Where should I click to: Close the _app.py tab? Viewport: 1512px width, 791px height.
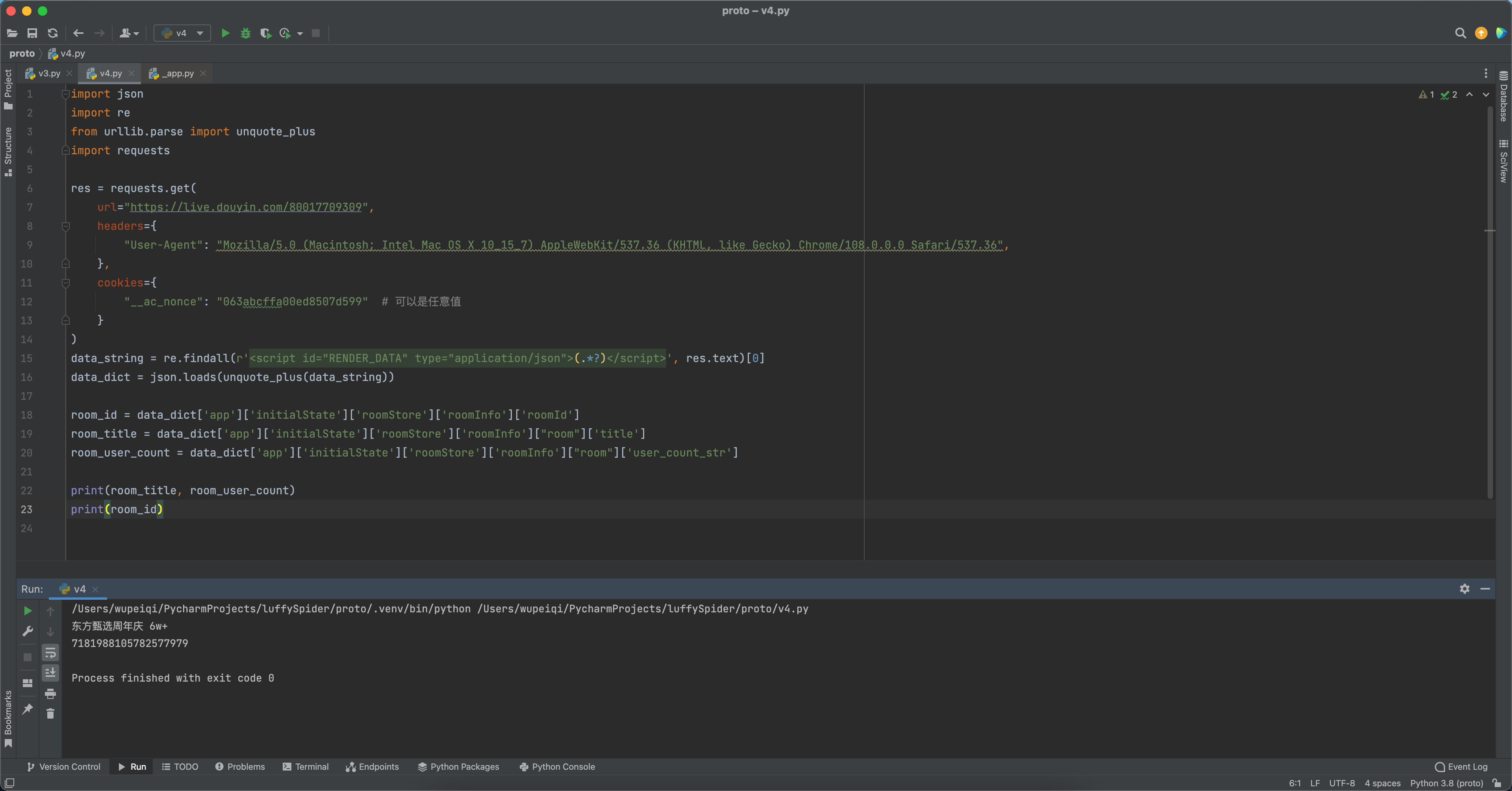(203, 73)
